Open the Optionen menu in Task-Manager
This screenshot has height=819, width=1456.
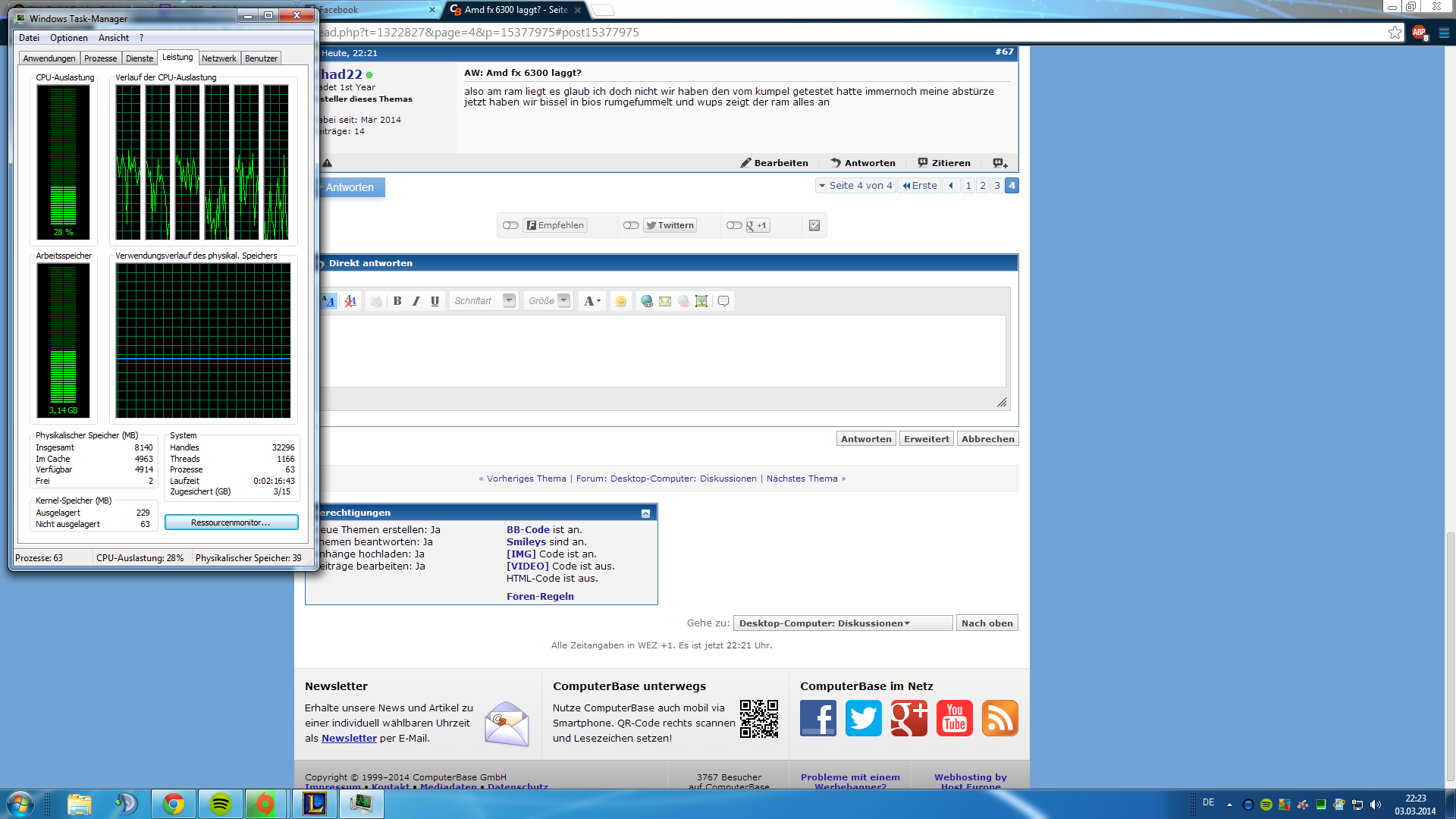click(x=68, y=38)
